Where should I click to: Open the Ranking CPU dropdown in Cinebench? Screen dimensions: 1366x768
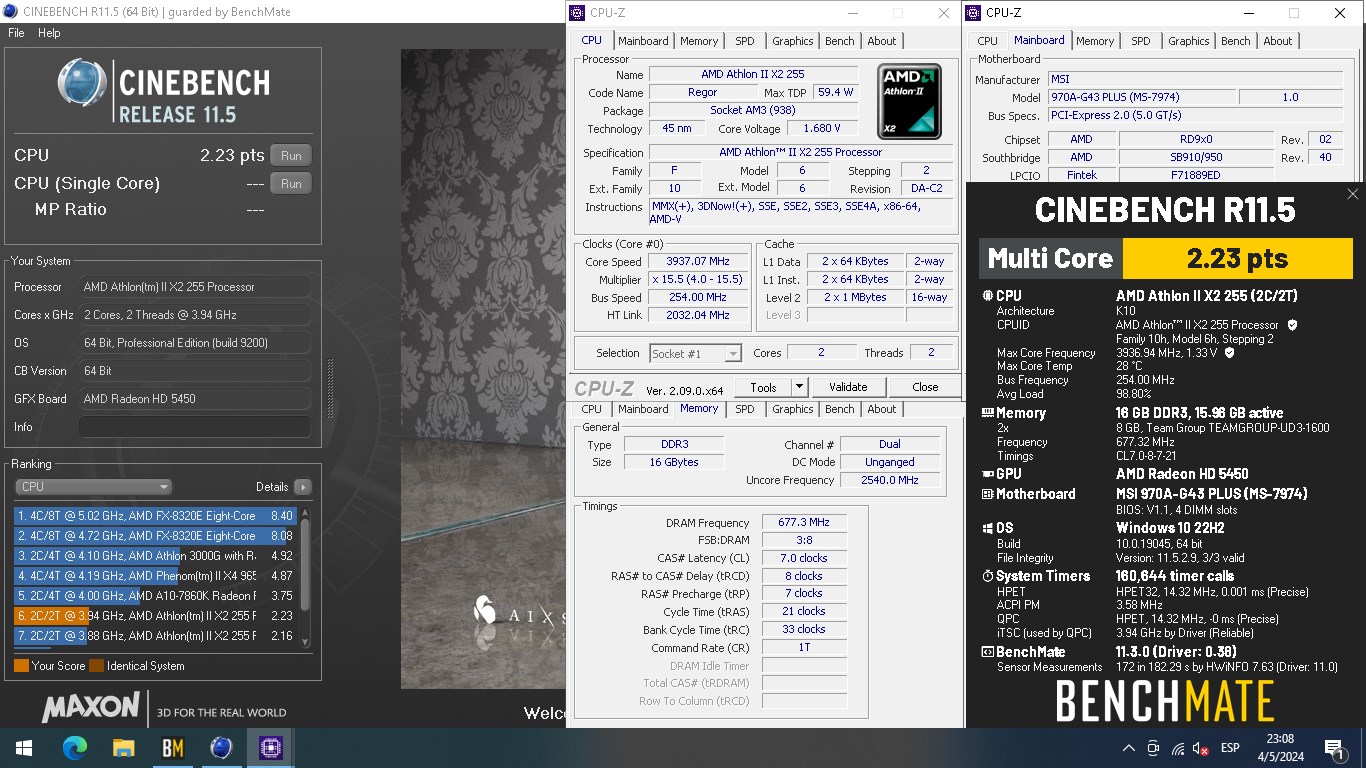click(x=93, y=487)
